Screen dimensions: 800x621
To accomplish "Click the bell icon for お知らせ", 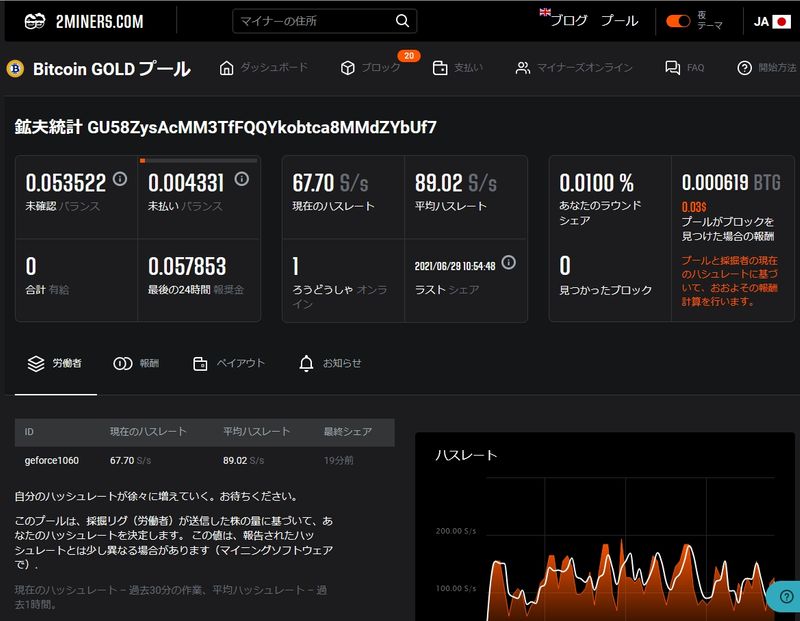I will tap(306, 363).
